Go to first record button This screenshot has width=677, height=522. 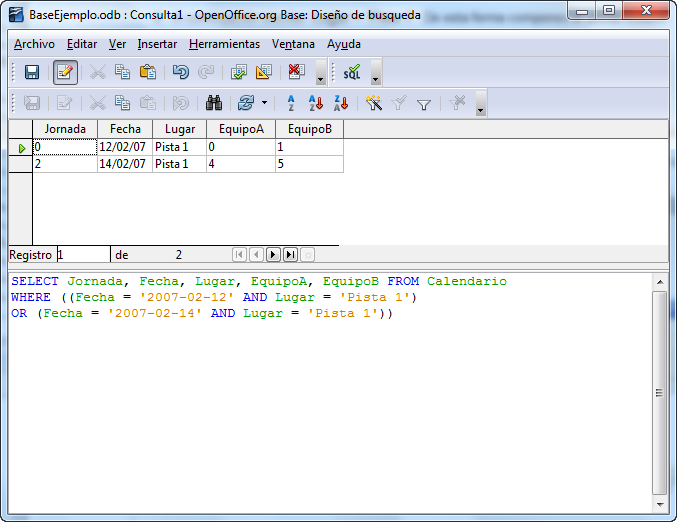[x=239, y=255]
